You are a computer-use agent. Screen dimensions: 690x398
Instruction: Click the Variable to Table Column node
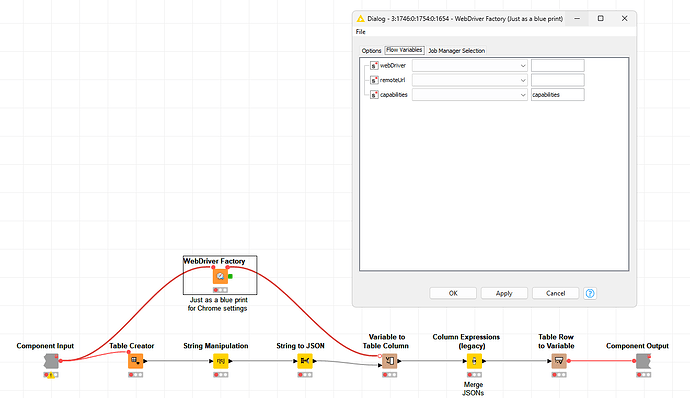(389, 361)
